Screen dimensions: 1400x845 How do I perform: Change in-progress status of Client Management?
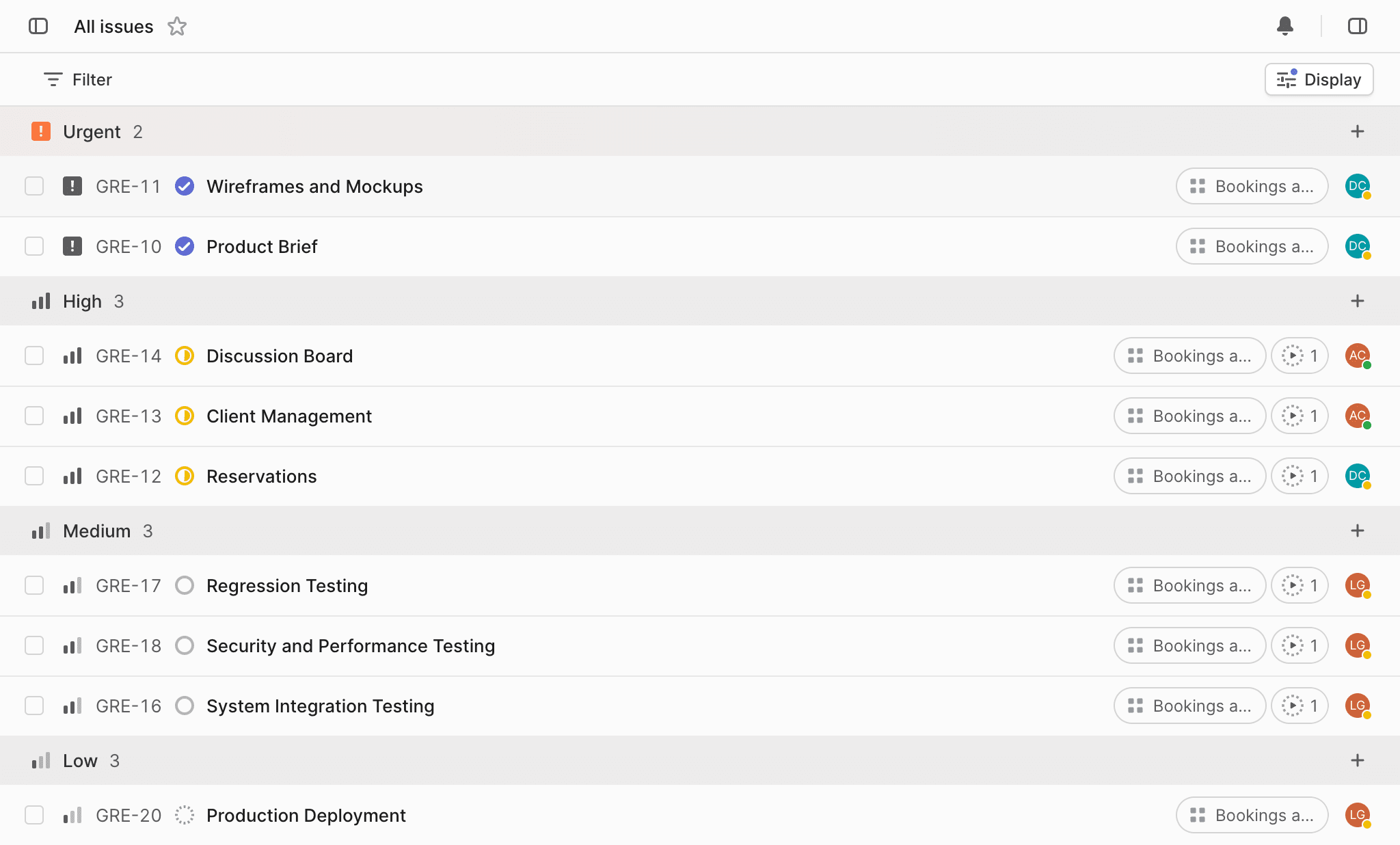185,416
